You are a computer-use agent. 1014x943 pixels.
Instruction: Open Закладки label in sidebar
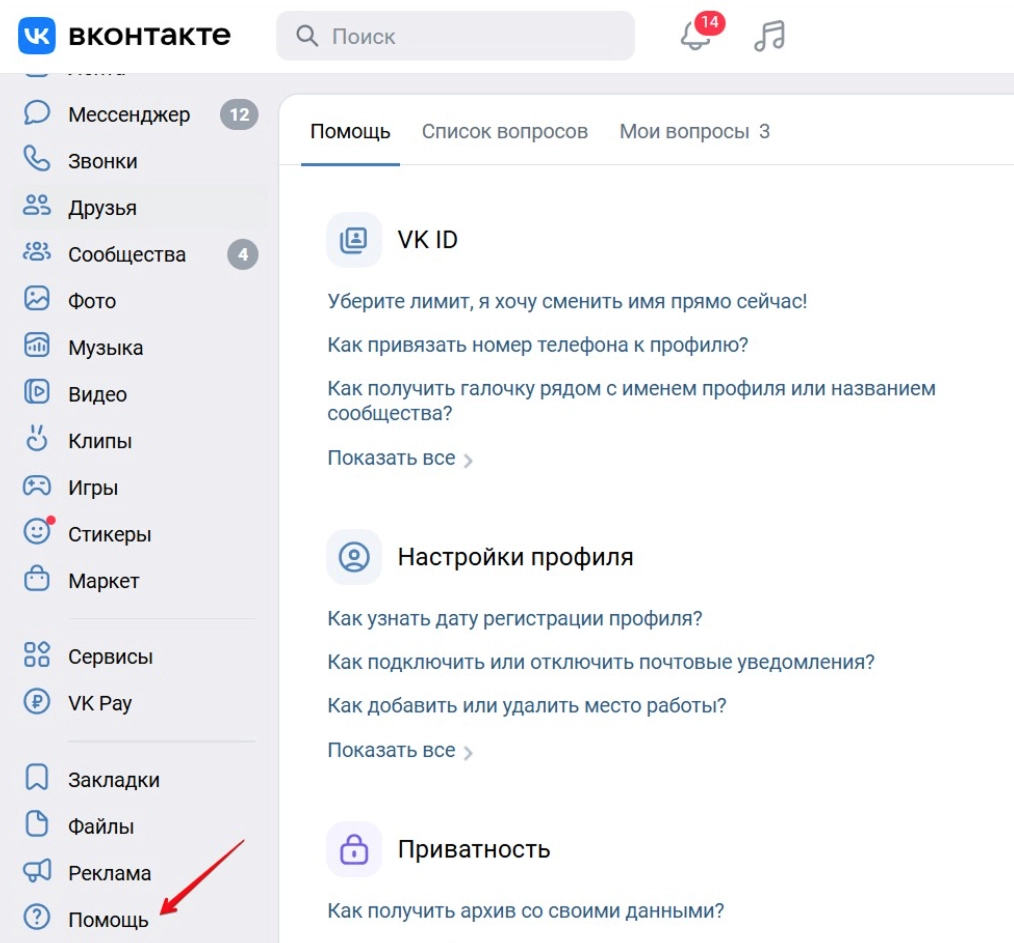click(114, 779)
